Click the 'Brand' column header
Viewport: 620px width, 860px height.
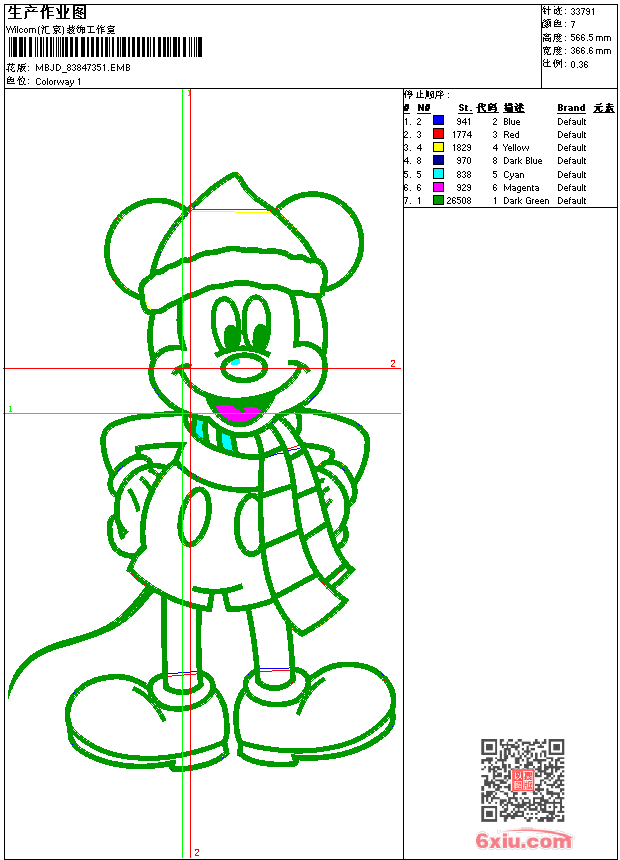pyautogui.click(x=571, y=108)
